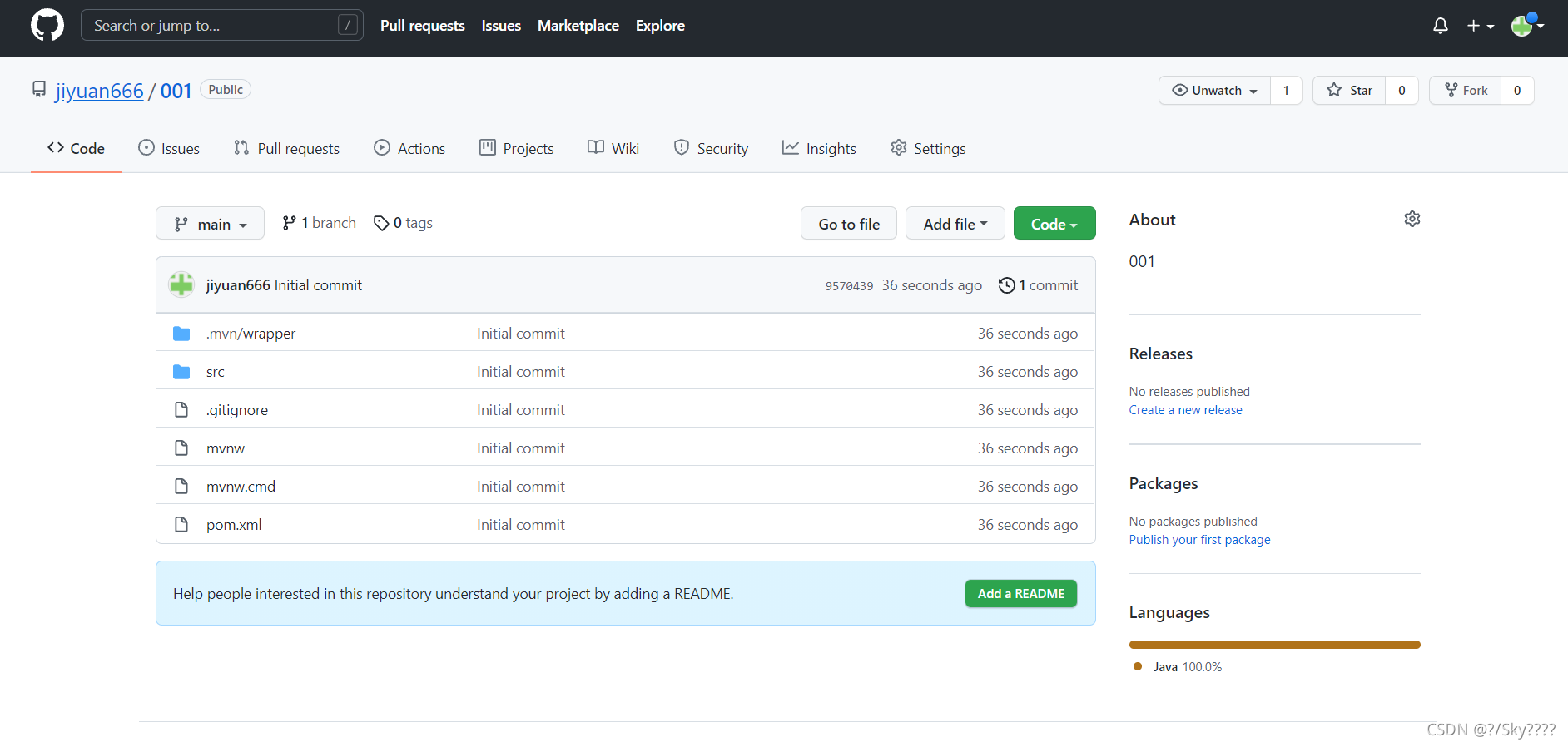Click Publish your first package link
Viewport: 1568px width, 747px height.
[x=1199, y=540]
